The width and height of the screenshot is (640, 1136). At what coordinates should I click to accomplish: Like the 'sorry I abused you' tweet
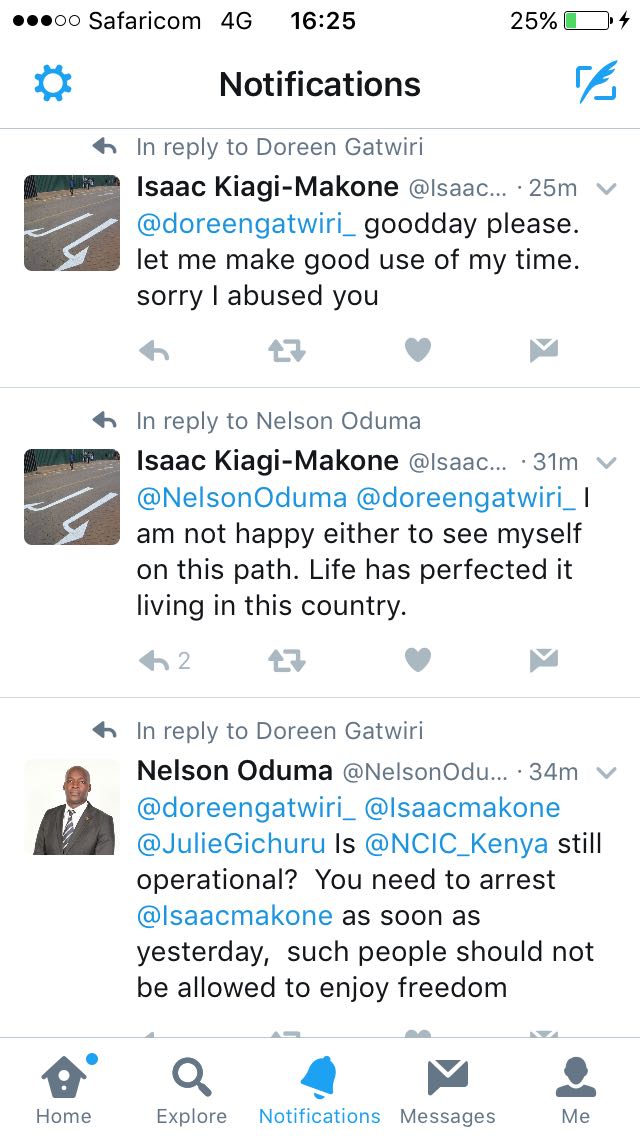pyautogui.click(x=417, y=351)
